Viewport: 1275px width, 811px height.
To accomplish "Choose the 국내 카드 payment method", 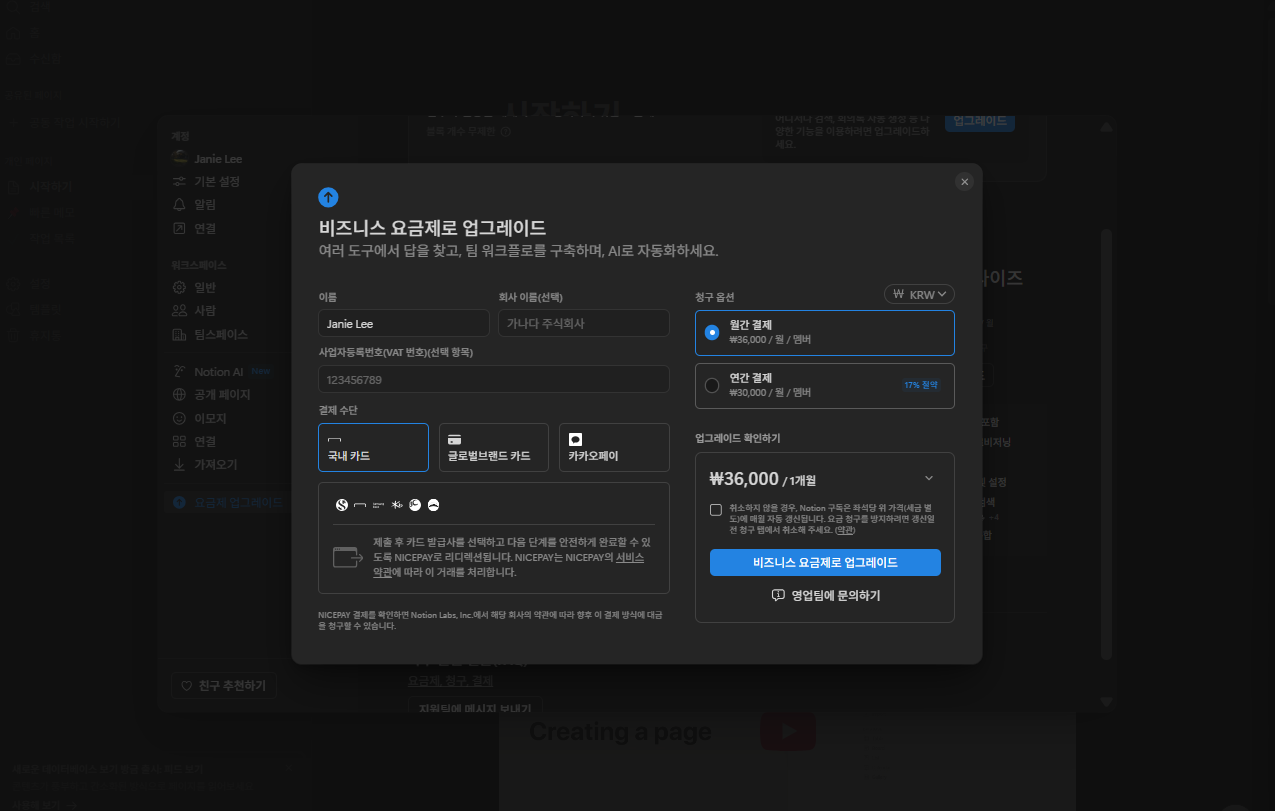I will pos(373,447).
